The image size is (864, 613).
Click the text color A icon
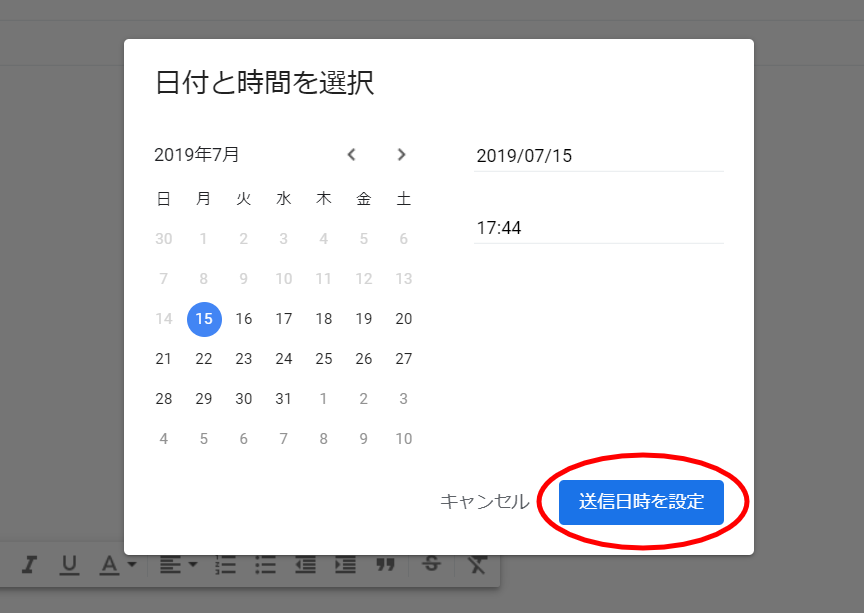click(x=110, y=565)
